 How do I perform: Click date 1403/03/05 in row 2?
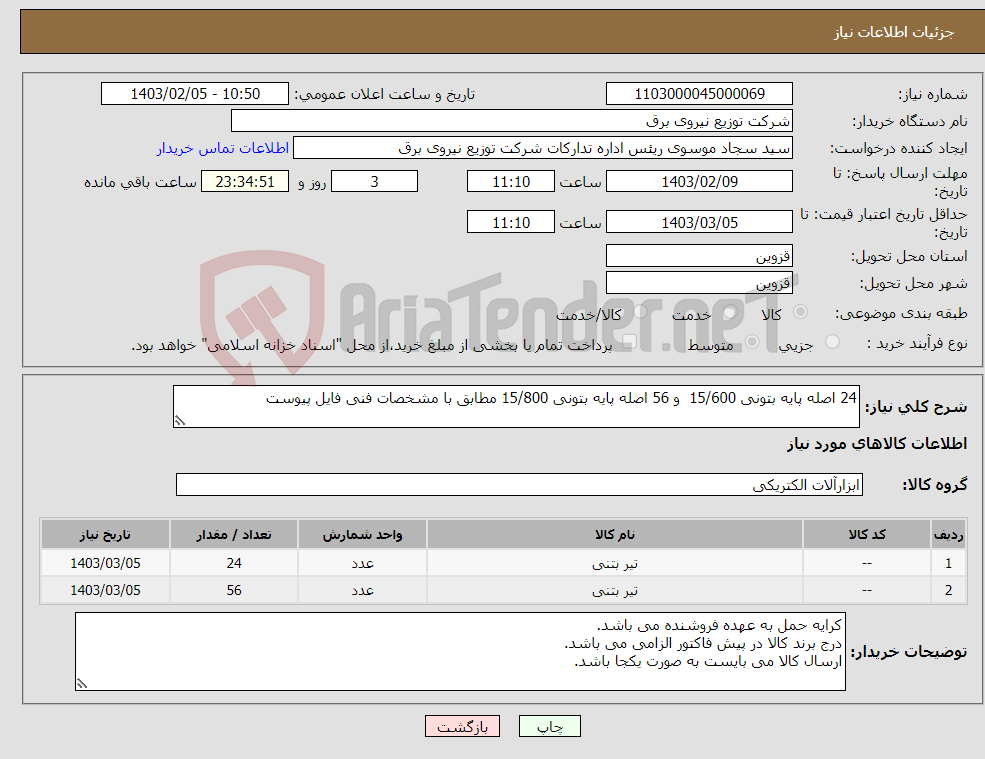106,590
